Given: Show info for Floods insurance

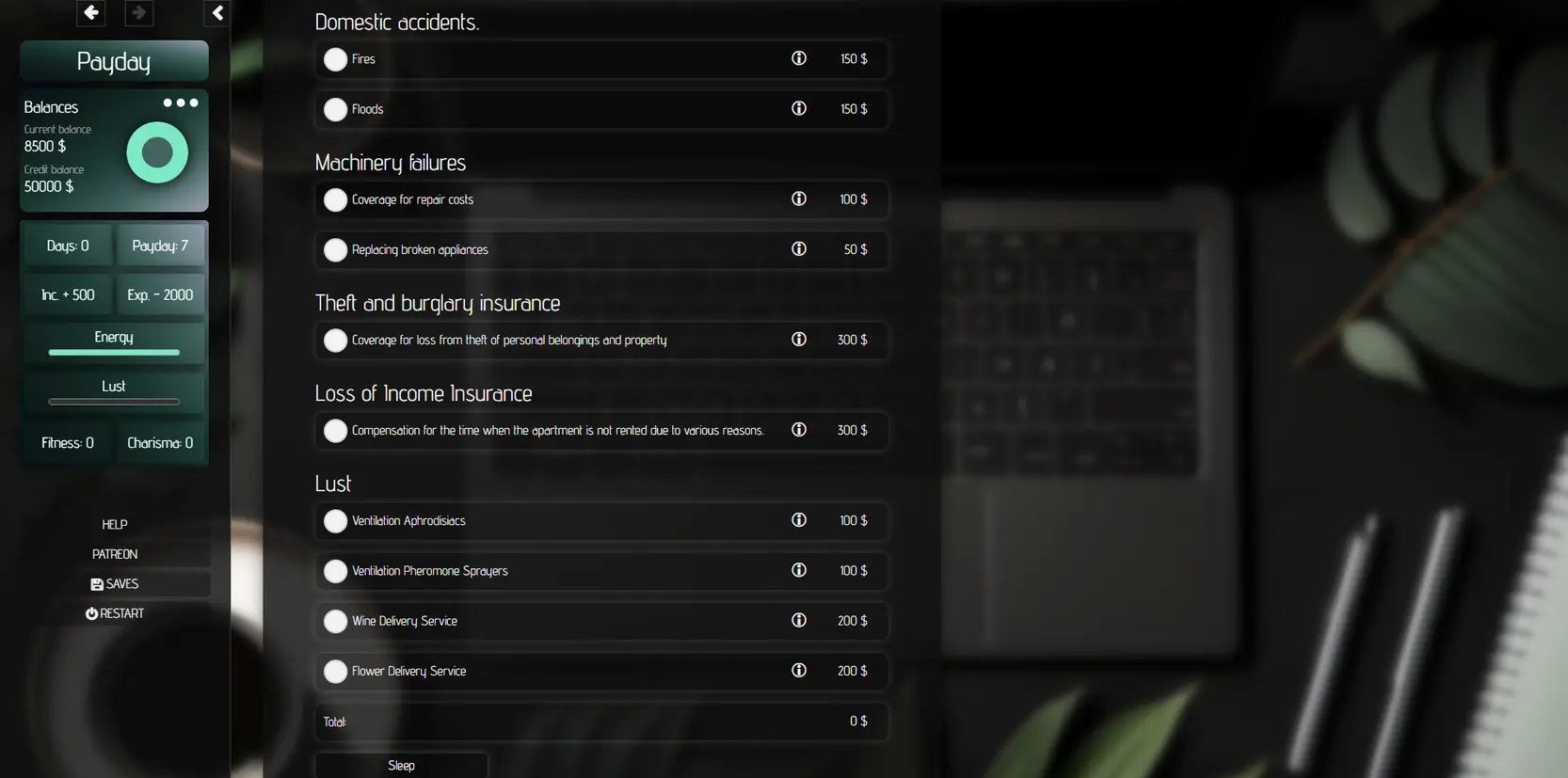Looking at the screenshot, I should coord(799,109).
